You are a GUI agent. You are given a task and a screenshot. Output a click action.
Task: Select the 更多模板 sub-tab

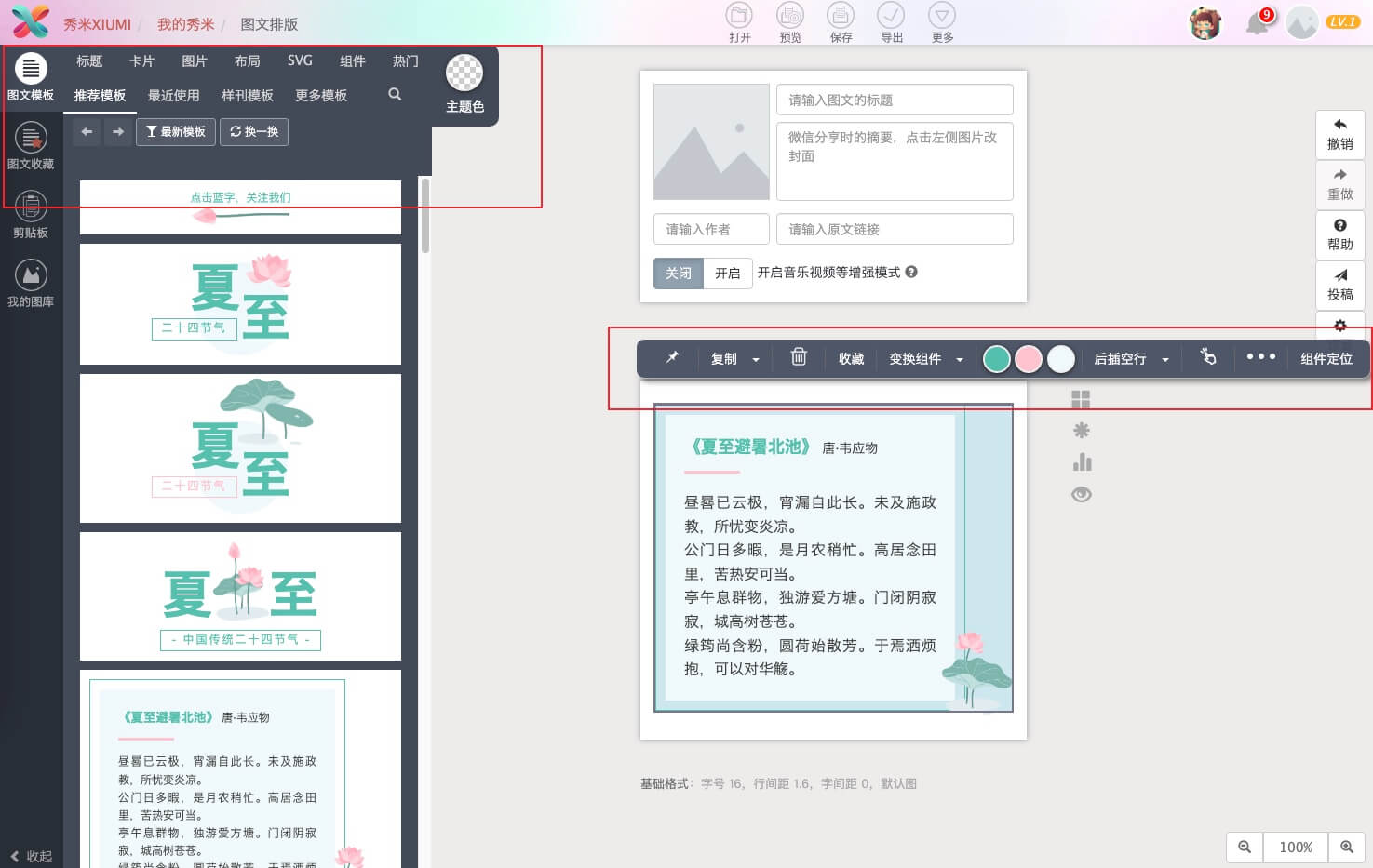pyautogui.click(x=321, y=96)
